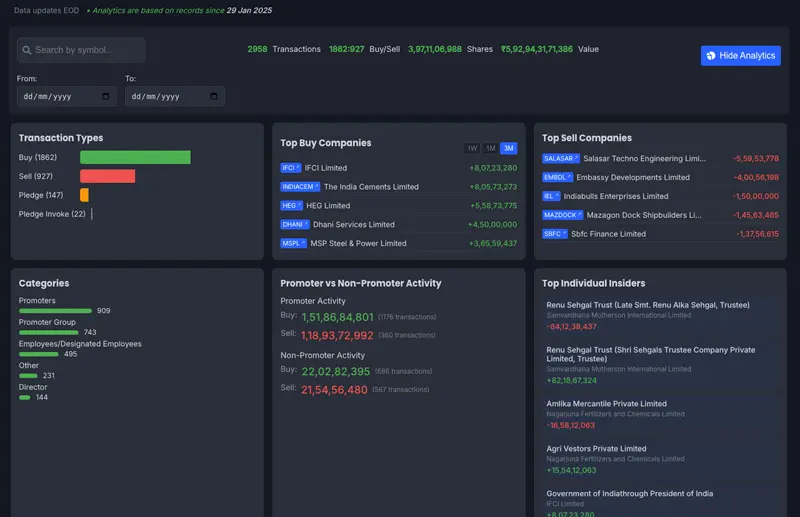Click the Employees/Designated Employees 495 bar
This screenshot has height=517, width=800.
(39, 354)
